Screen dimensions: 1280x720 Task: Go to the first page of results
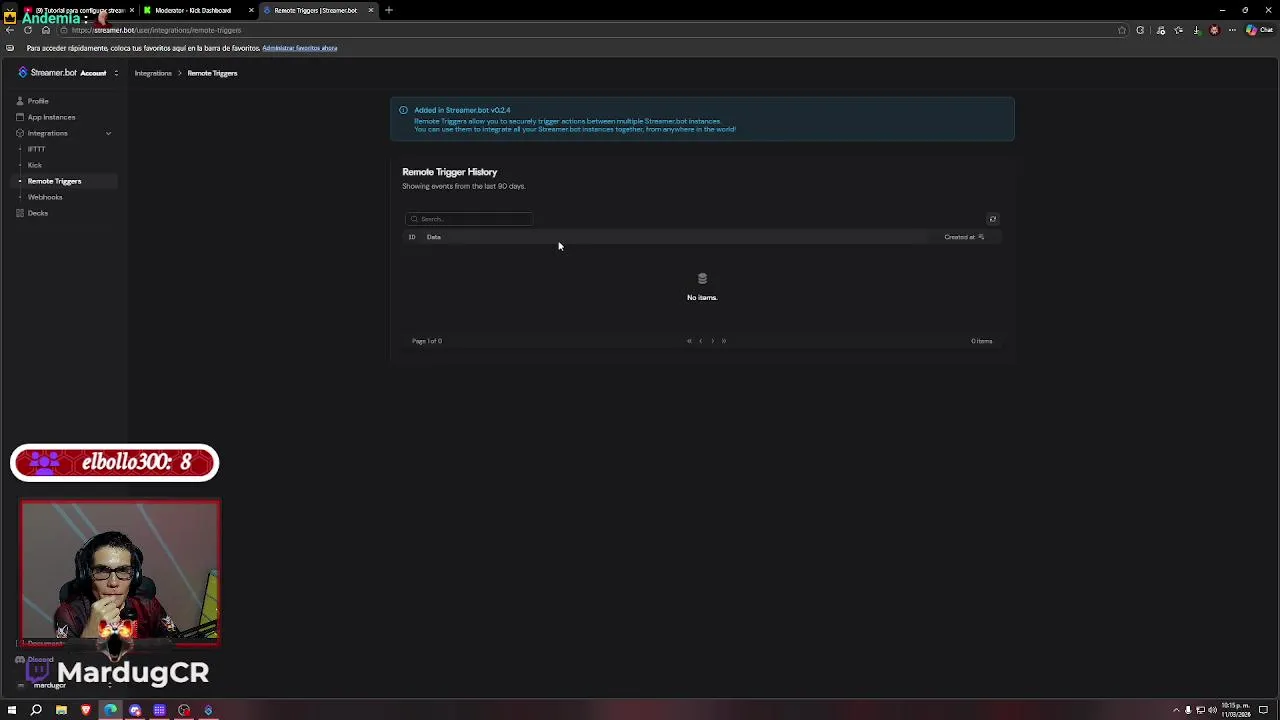click(x=689, y=341)
